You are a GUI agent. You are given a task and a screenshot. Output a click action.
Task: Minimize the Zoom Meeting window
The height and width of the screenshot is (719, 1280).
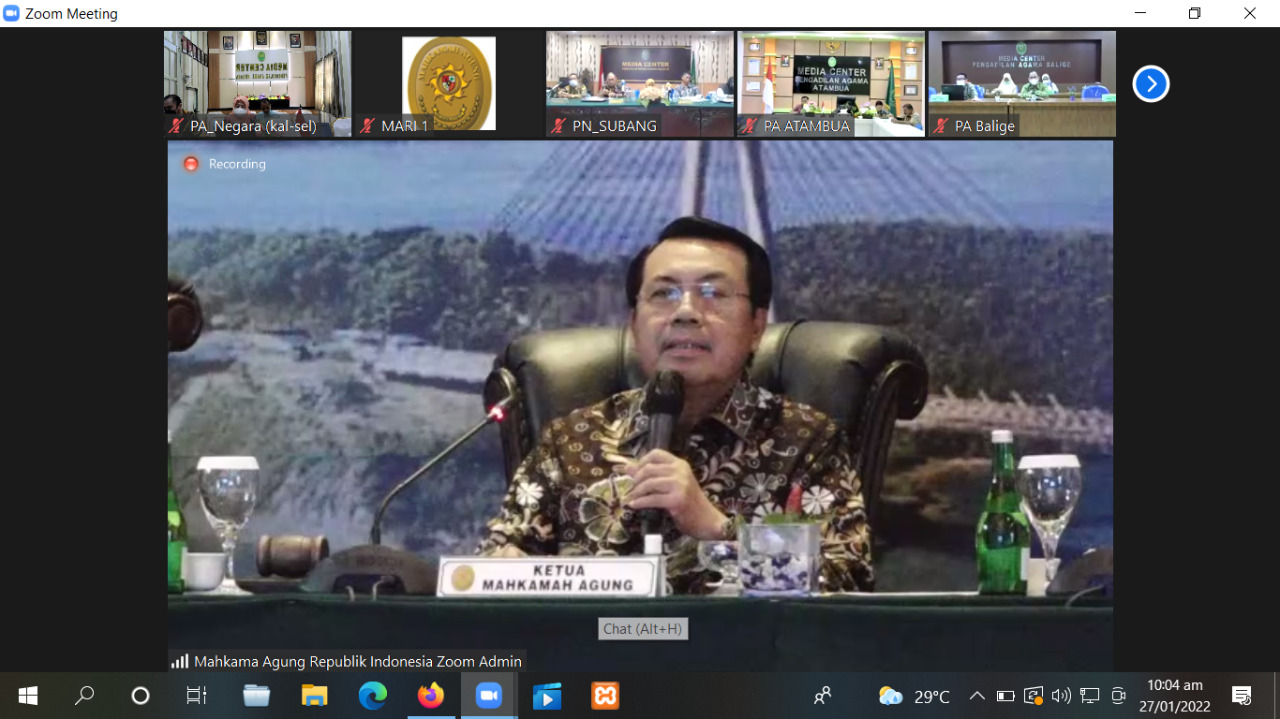(x=1141, y=13)
